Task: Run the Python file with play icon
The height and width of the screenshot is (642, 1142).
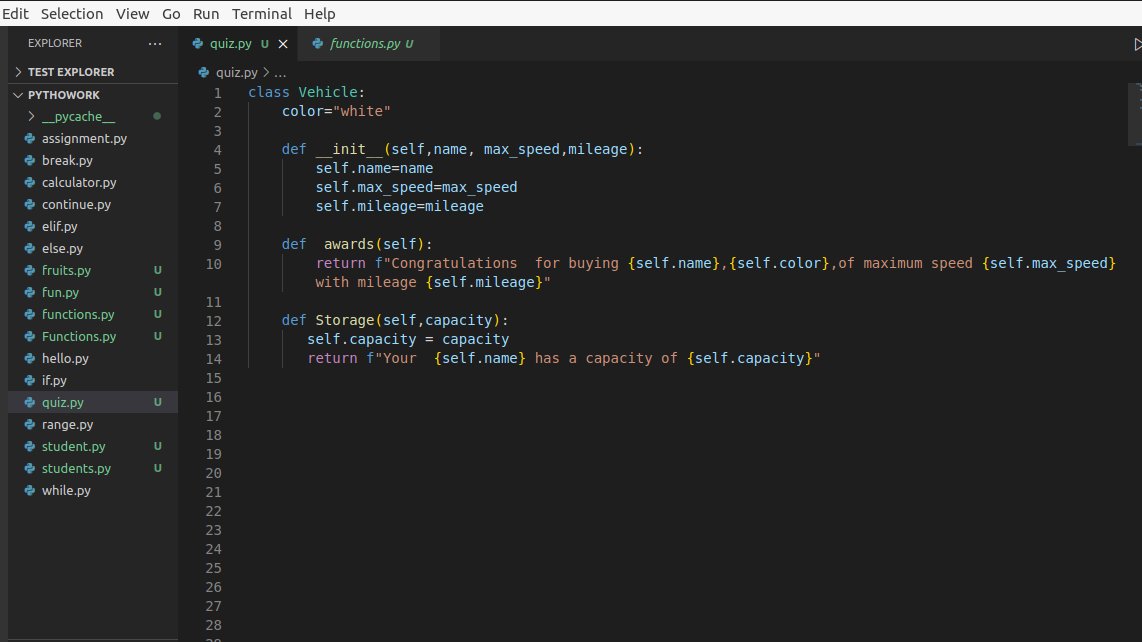Action: tap(1137, 44)
